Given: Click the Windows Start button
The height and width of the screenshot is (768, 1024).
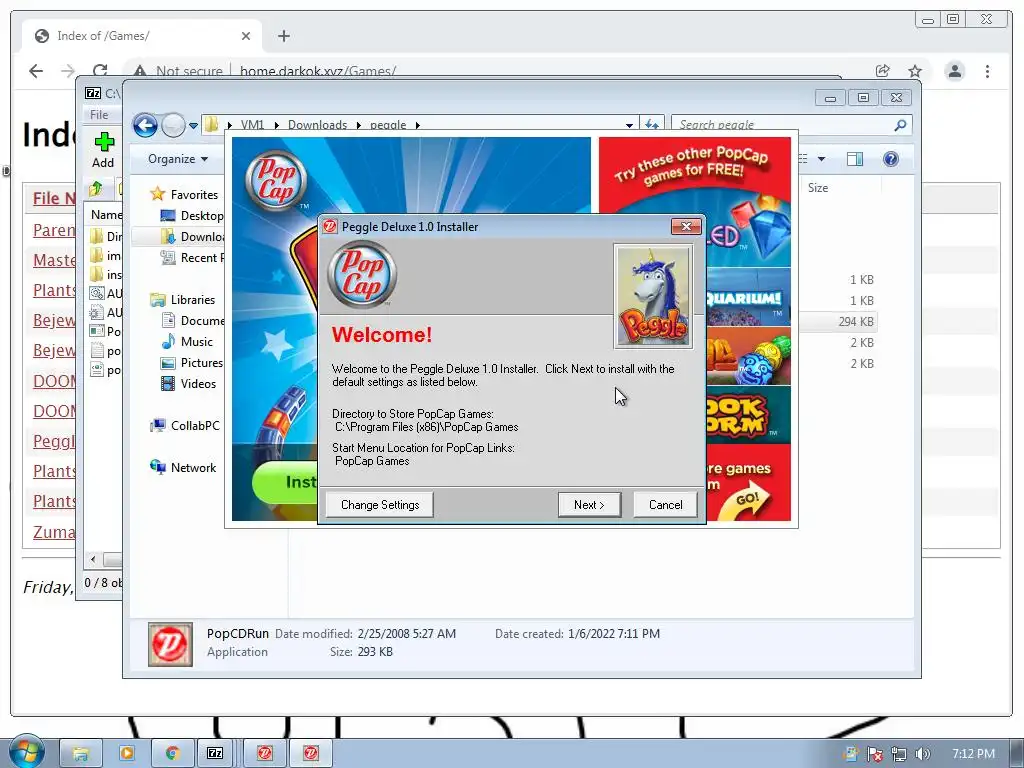Looking at the screenshot, I should tap(26, 752).
